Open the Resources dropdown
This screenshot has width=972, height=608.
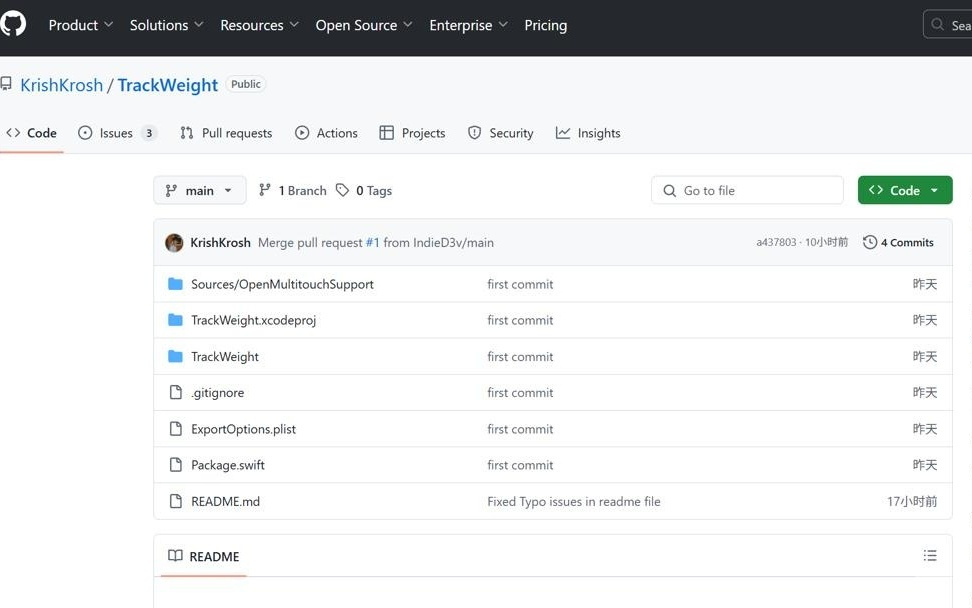[259, 25]
